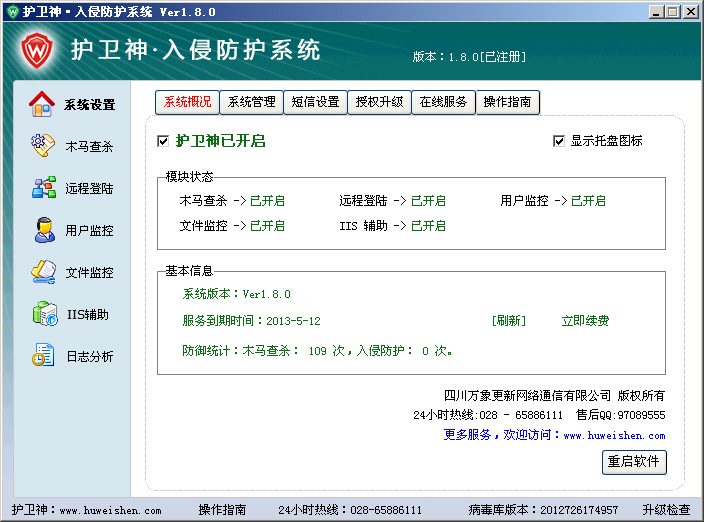704x522 pixels.
Task: Uncheck the 显示托盘图标 checkbox
Action: point(559,142)
